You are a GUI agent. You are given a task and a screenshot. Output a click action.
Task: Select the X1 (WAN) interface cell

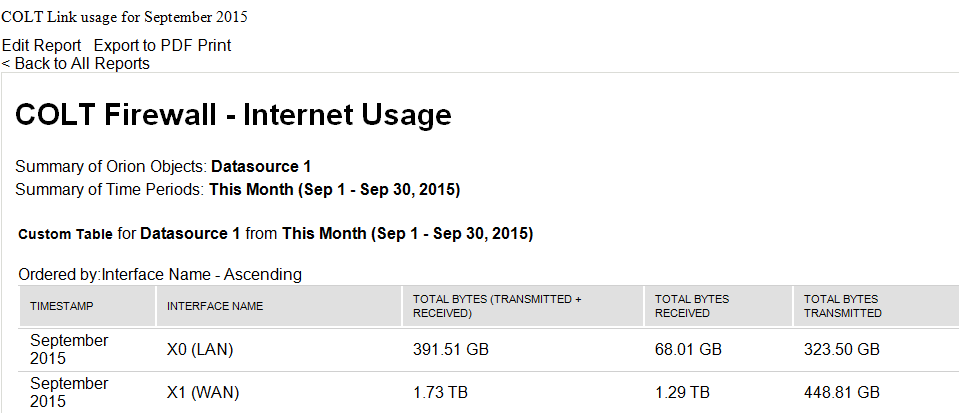pos(201,392)
